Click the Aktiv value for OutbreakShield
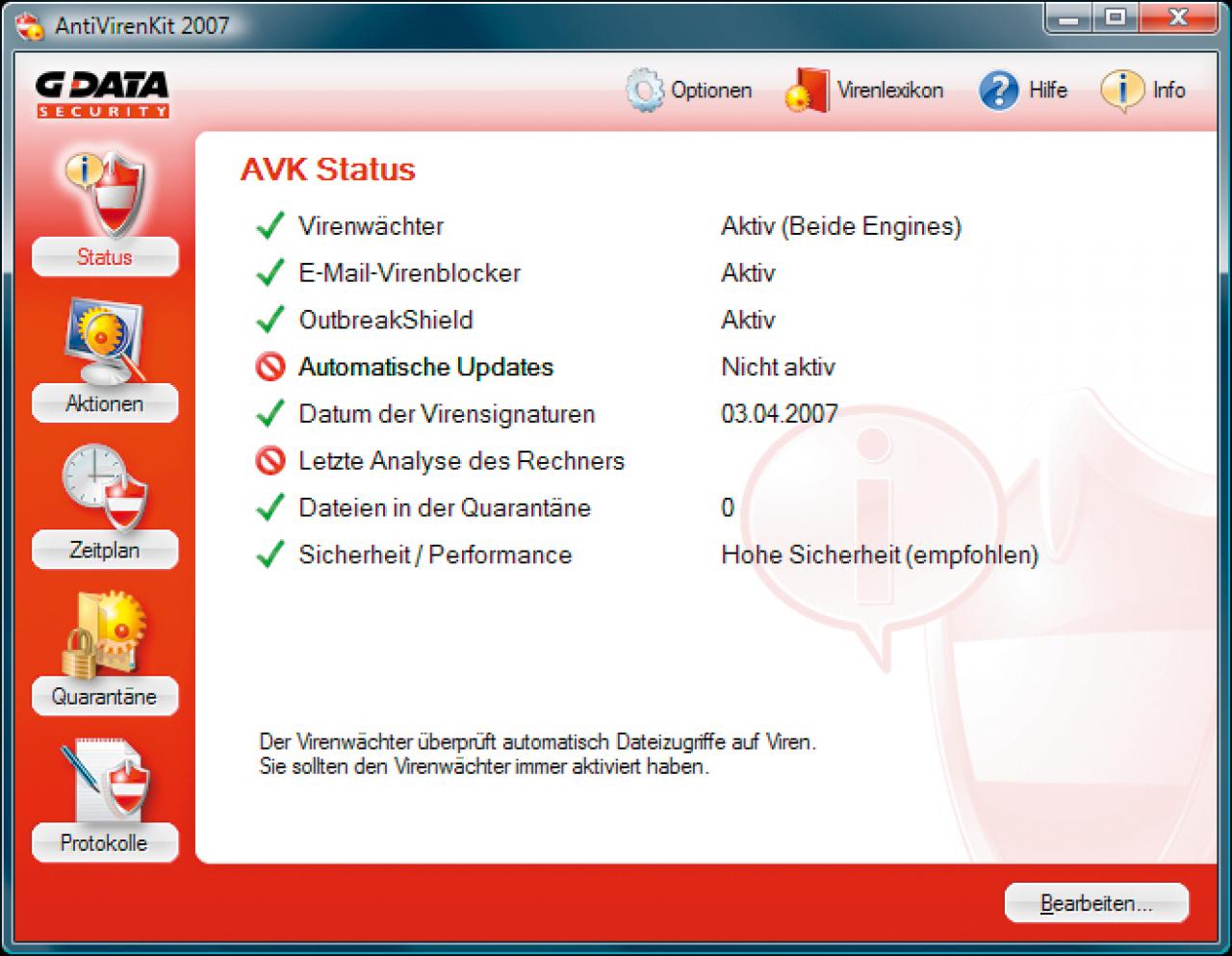Viewport: 1232px width, 956px height. pos(748,320)
